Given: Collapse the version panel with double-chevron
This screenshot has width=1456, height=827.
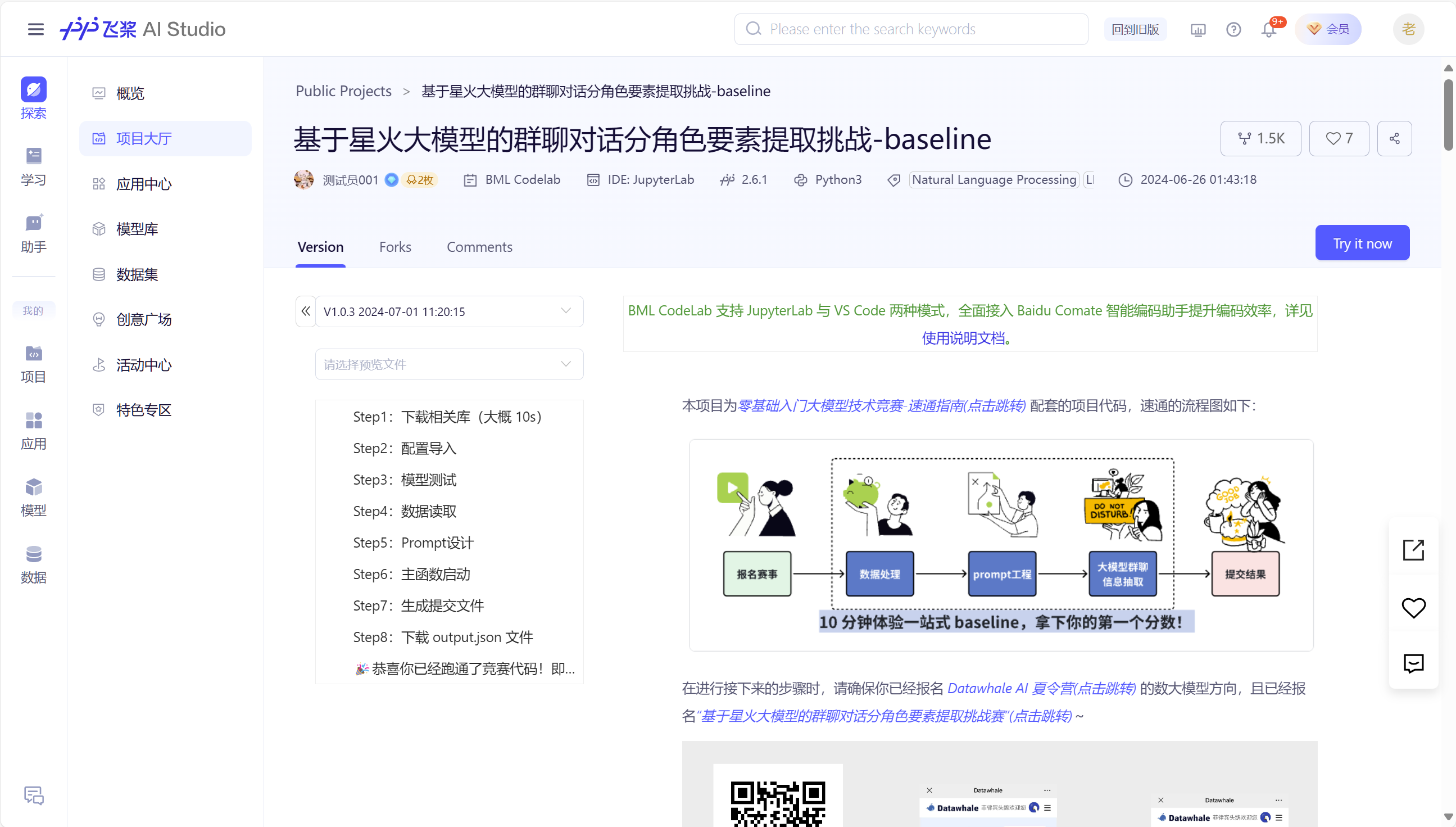Looking at the screenshot, I should tap(305, 311).
